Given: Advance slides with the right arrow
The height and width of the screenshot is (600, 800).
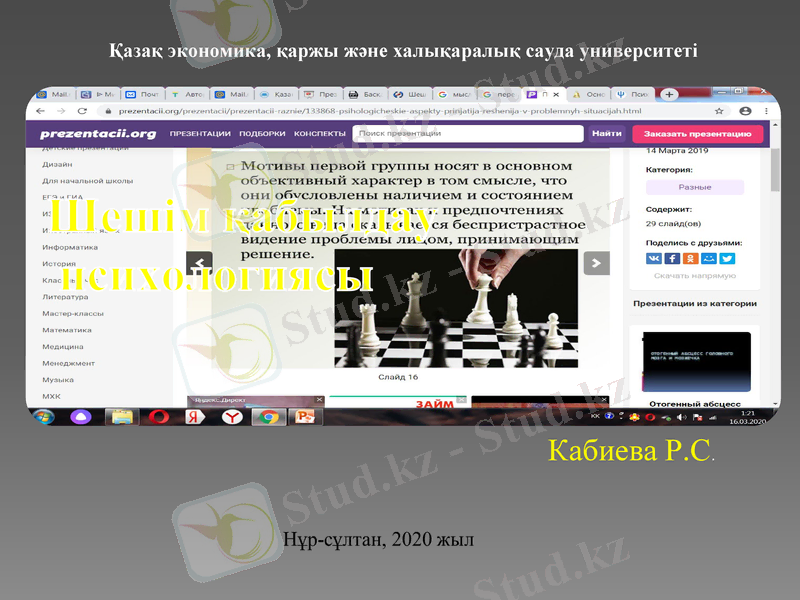Looking at the screenshot, I should pos(596,261).
